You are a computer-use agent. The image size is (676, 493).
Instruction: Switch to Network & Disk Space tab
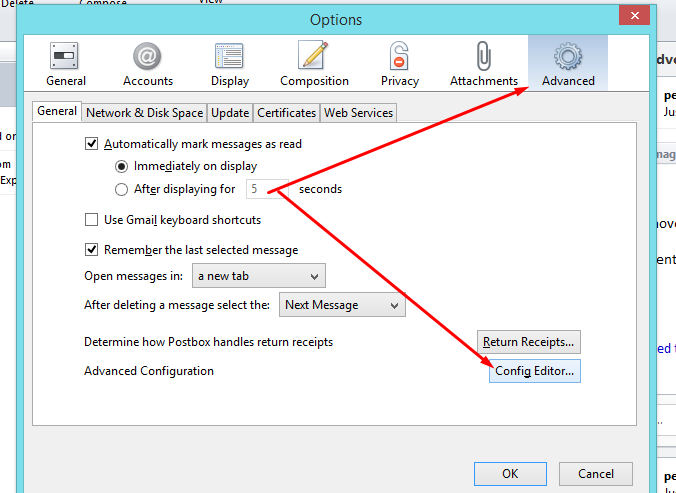[144, 113]
